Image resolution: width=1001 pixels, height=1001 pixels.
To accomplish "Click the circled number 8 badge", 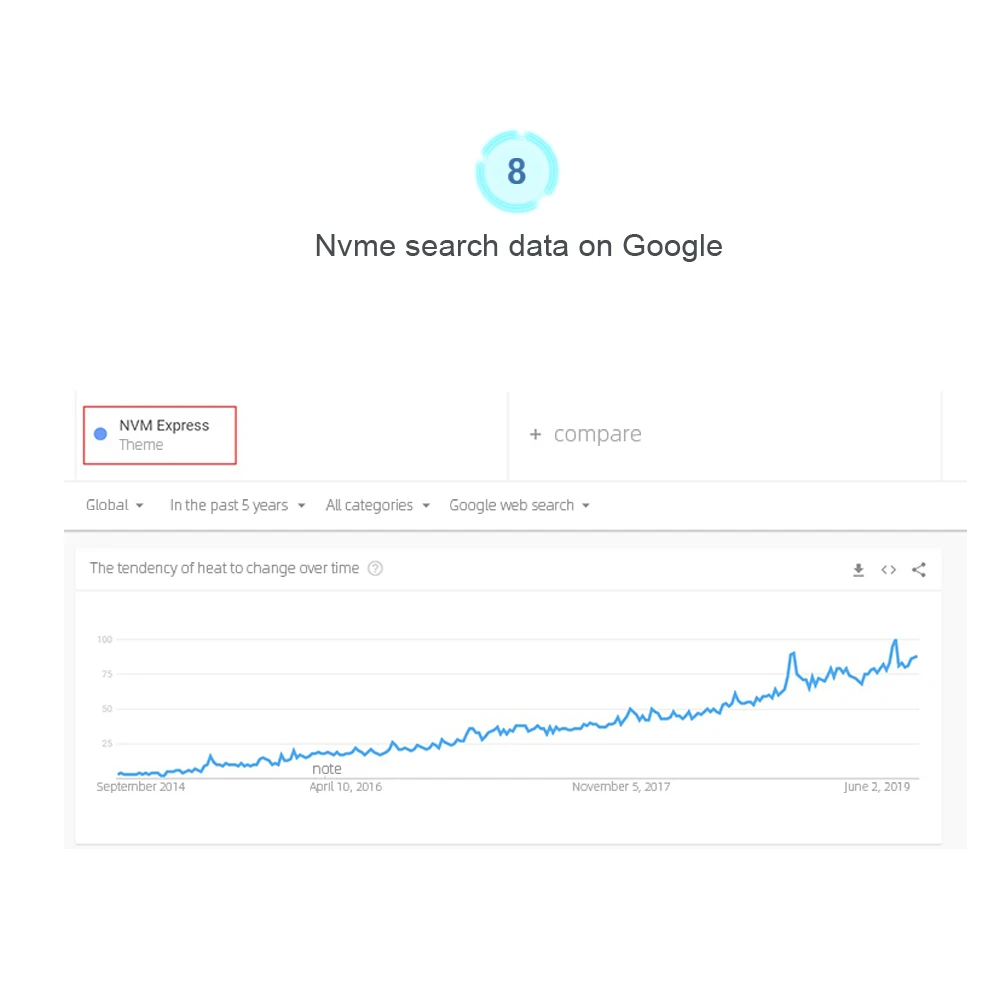I will 517,171.
